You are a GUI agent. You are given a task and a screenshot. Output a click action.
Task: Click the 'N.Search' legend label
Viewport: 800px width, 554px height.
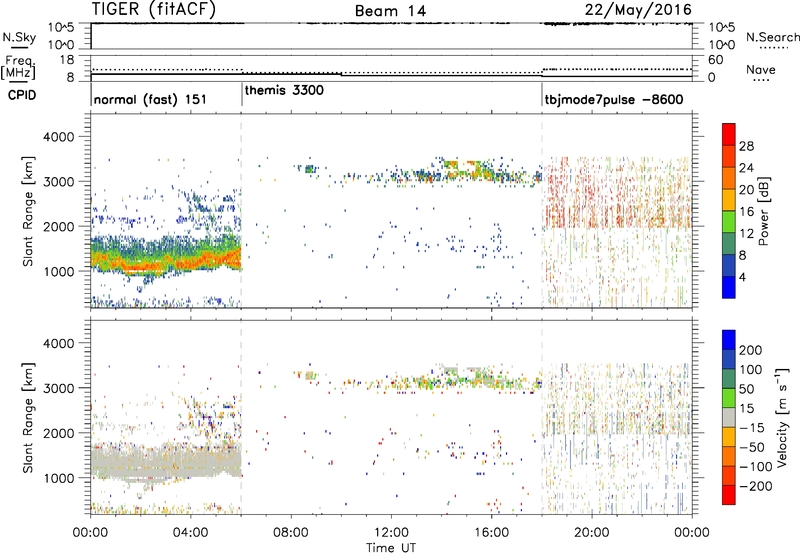coord(772,37)
